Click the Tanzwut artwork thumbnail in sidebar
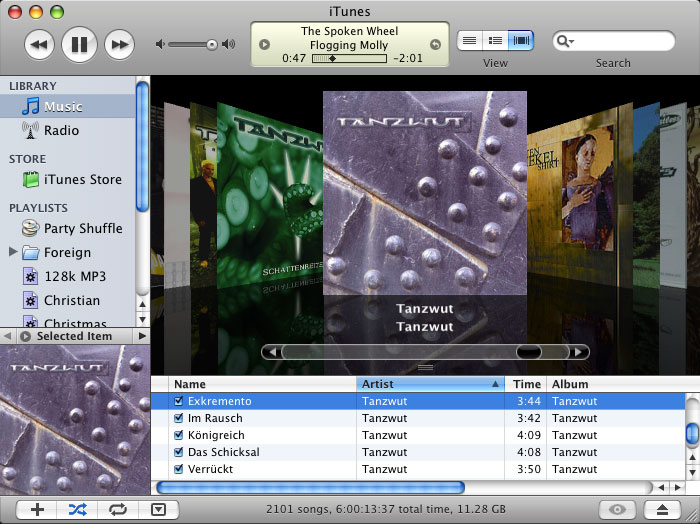Screen dimensions: 700x524 click(x=75, y=420)
